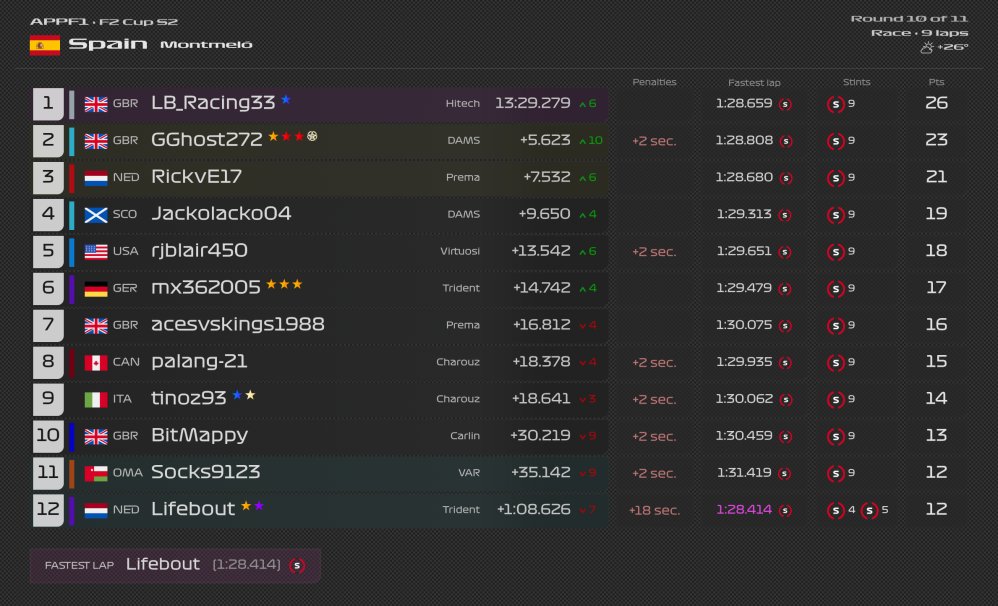The width and height of the screenshot is (998, 606).
Task: Click the red down arrow for BitMappy
Action: pyautogui.click(x=582, y=437)
